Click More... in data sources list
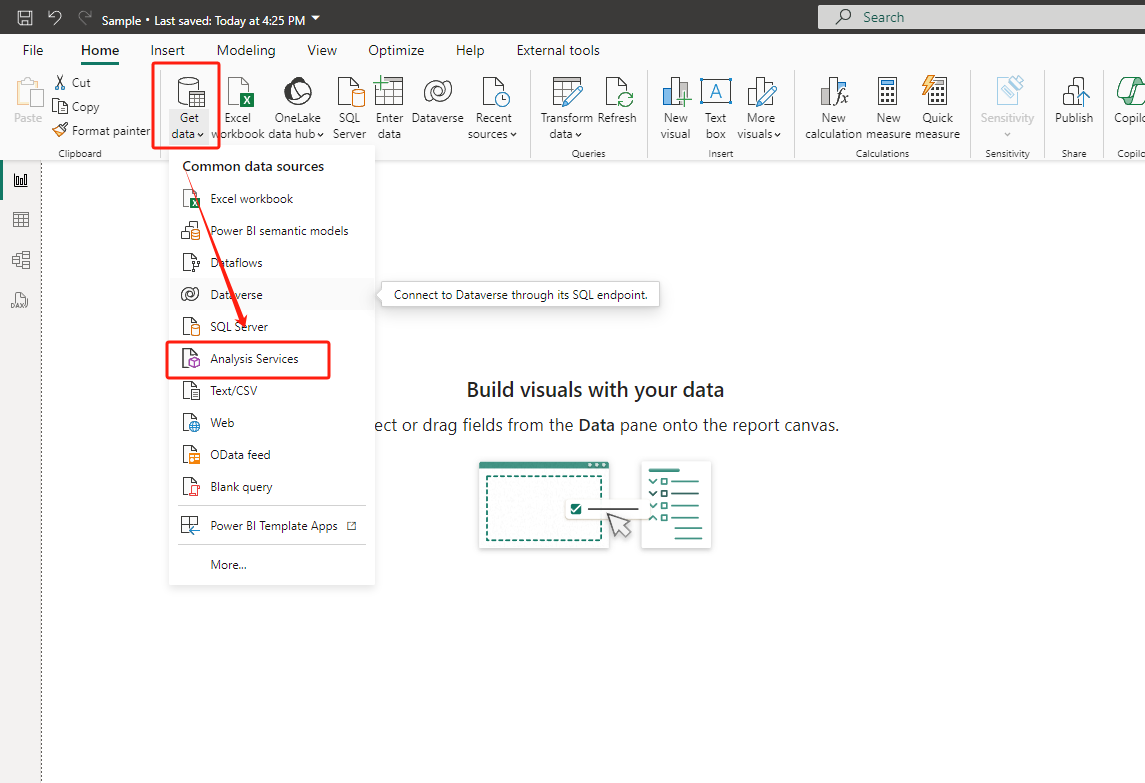Viewport: 1145px width, 783px height. pos(272,565)
